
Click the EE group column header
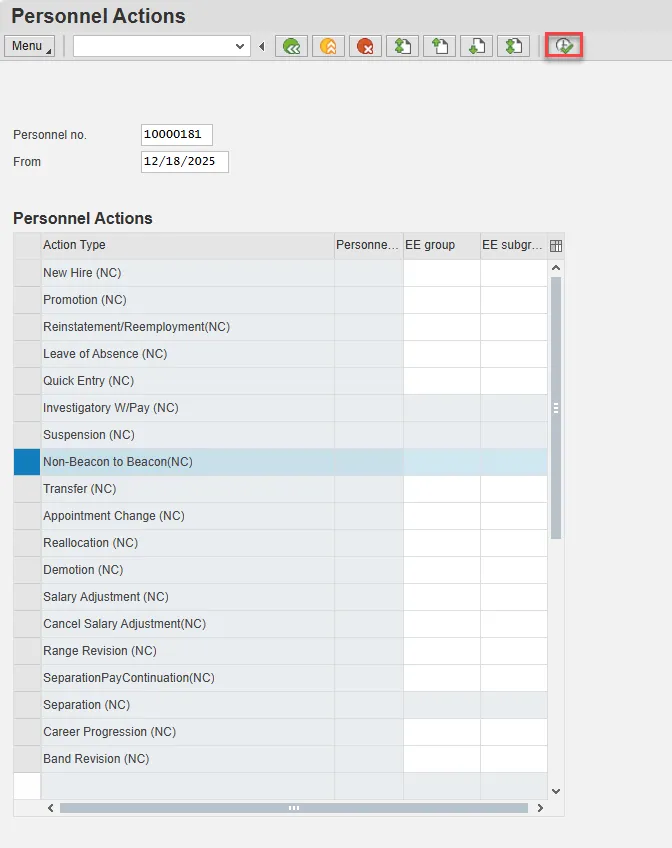click(441, 245)
